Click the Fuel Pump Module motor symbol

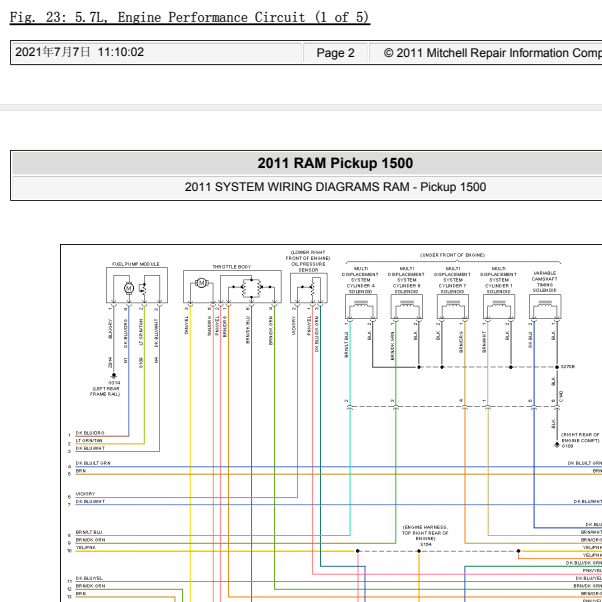pos(129,288)
